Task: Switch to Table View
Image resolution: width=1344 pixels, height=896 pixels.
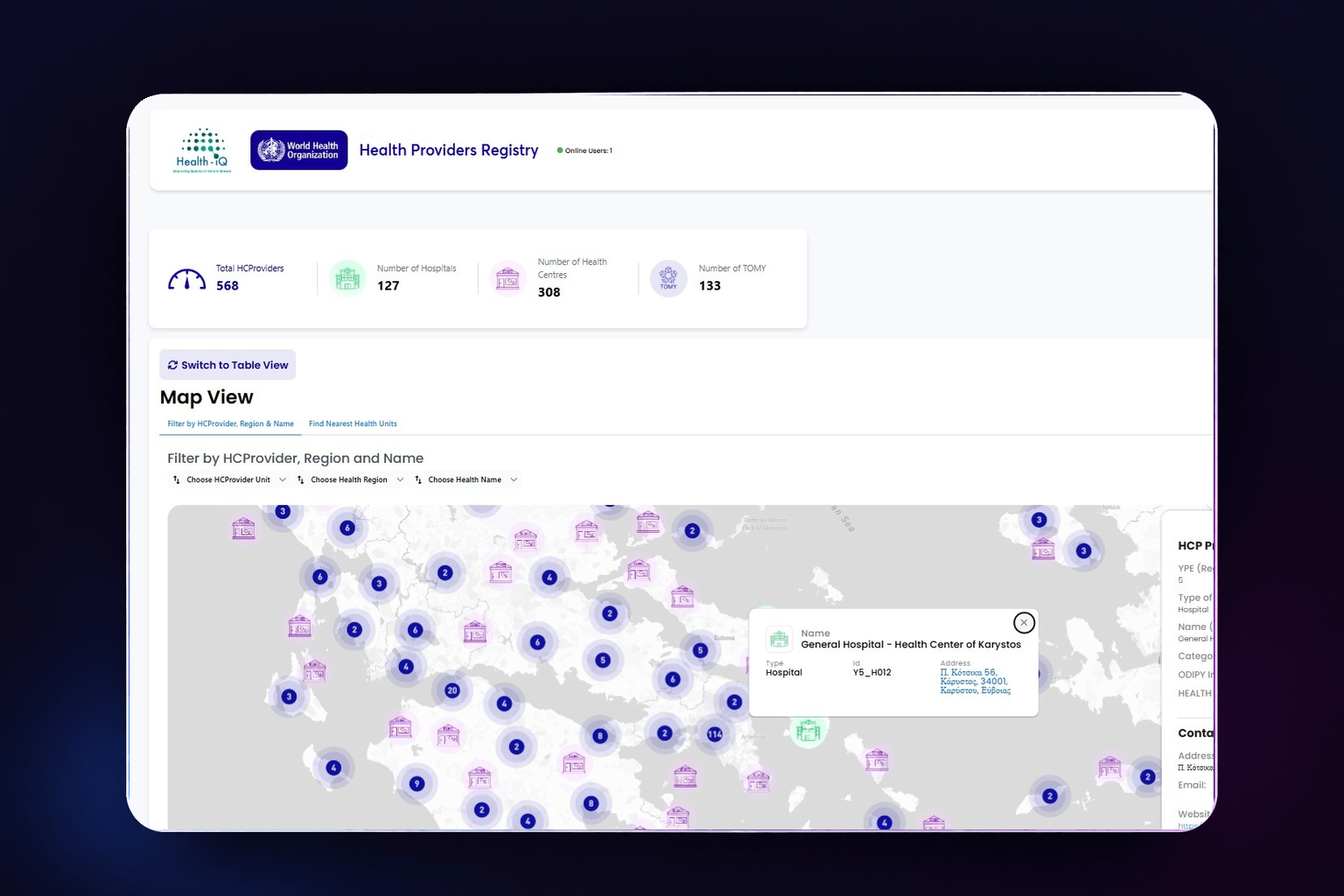Action: (x=227, y=365)
